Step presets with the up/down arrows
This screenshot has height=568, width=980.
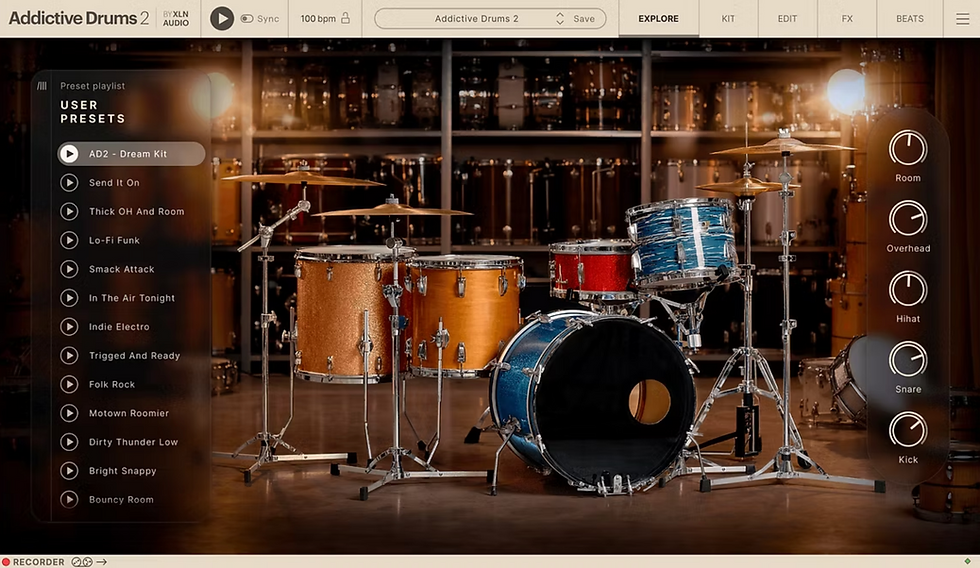coord(560,19)
